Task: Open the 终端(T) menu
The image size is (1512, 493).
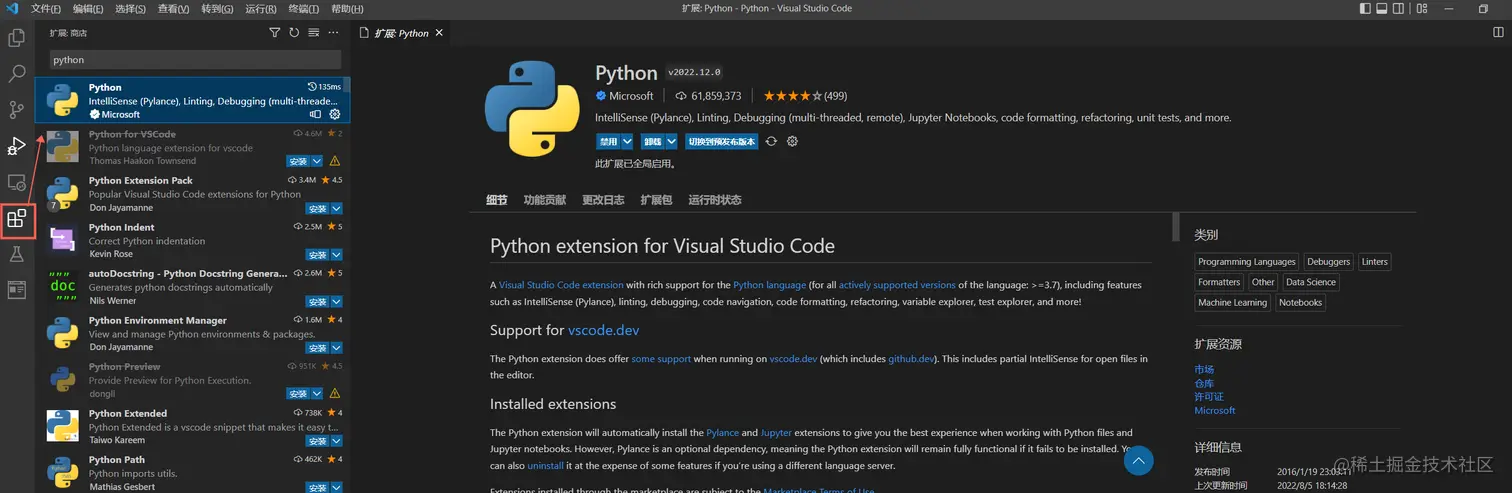Action: pyautogui.click(x=304, y=9)
